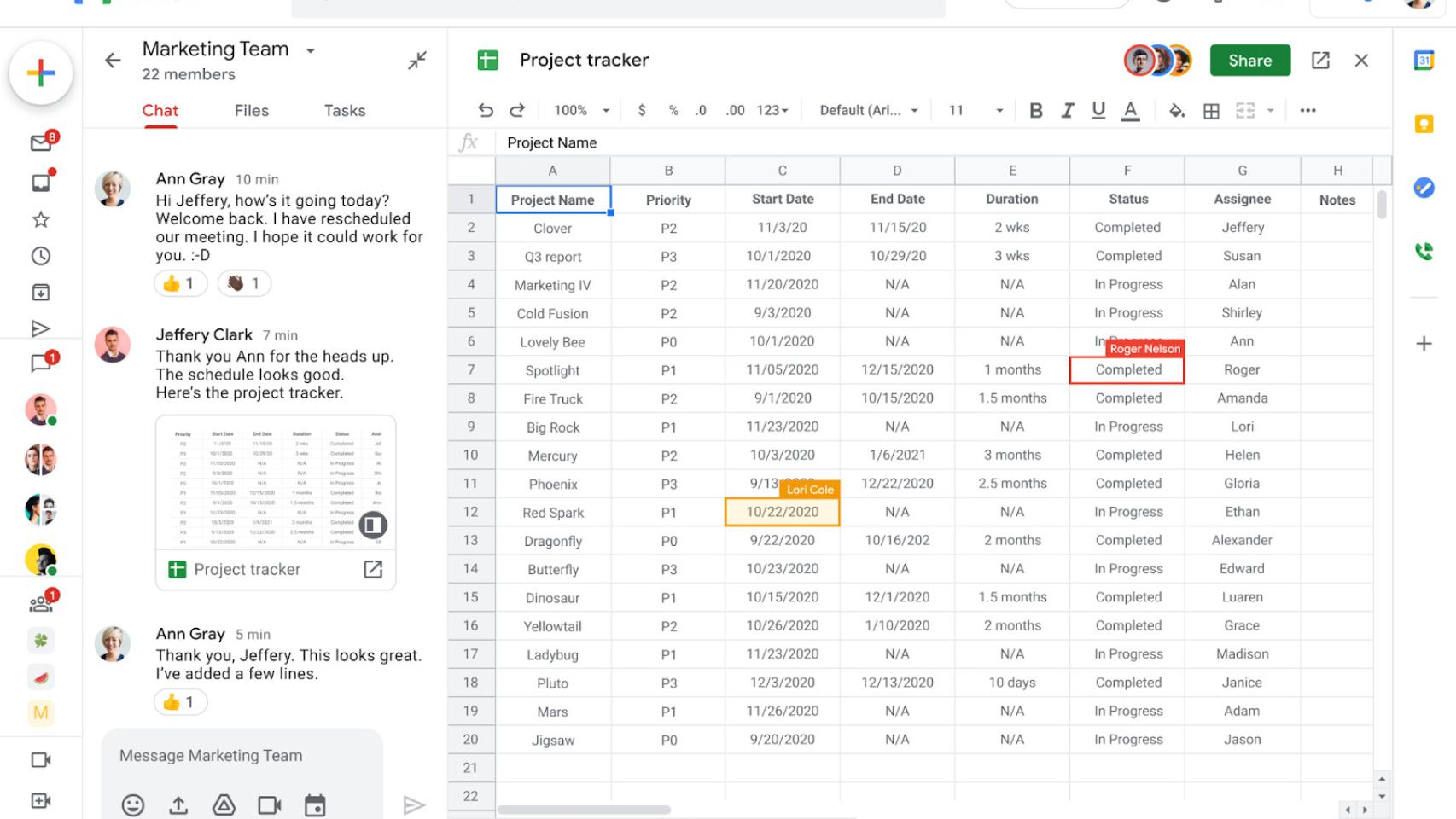Select the Undo icon in the spreadsheet toolbar
Viewport: 1456px width, 819px height.
[486, 110]
